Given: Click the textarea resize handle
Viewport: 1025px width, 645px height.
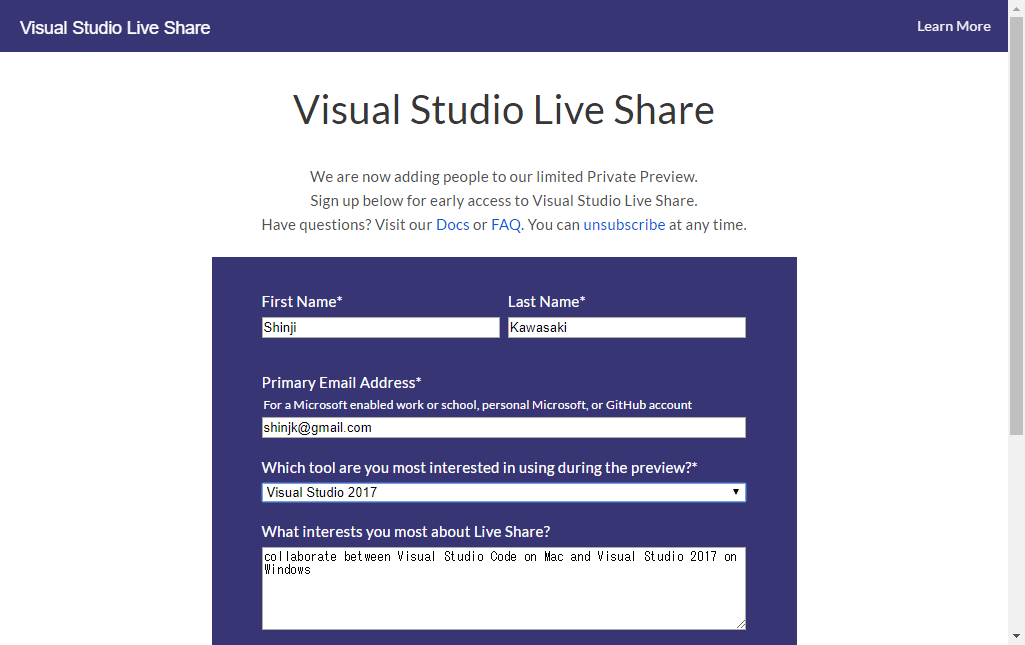Looking at the screenshot, I should coord(741,623).
